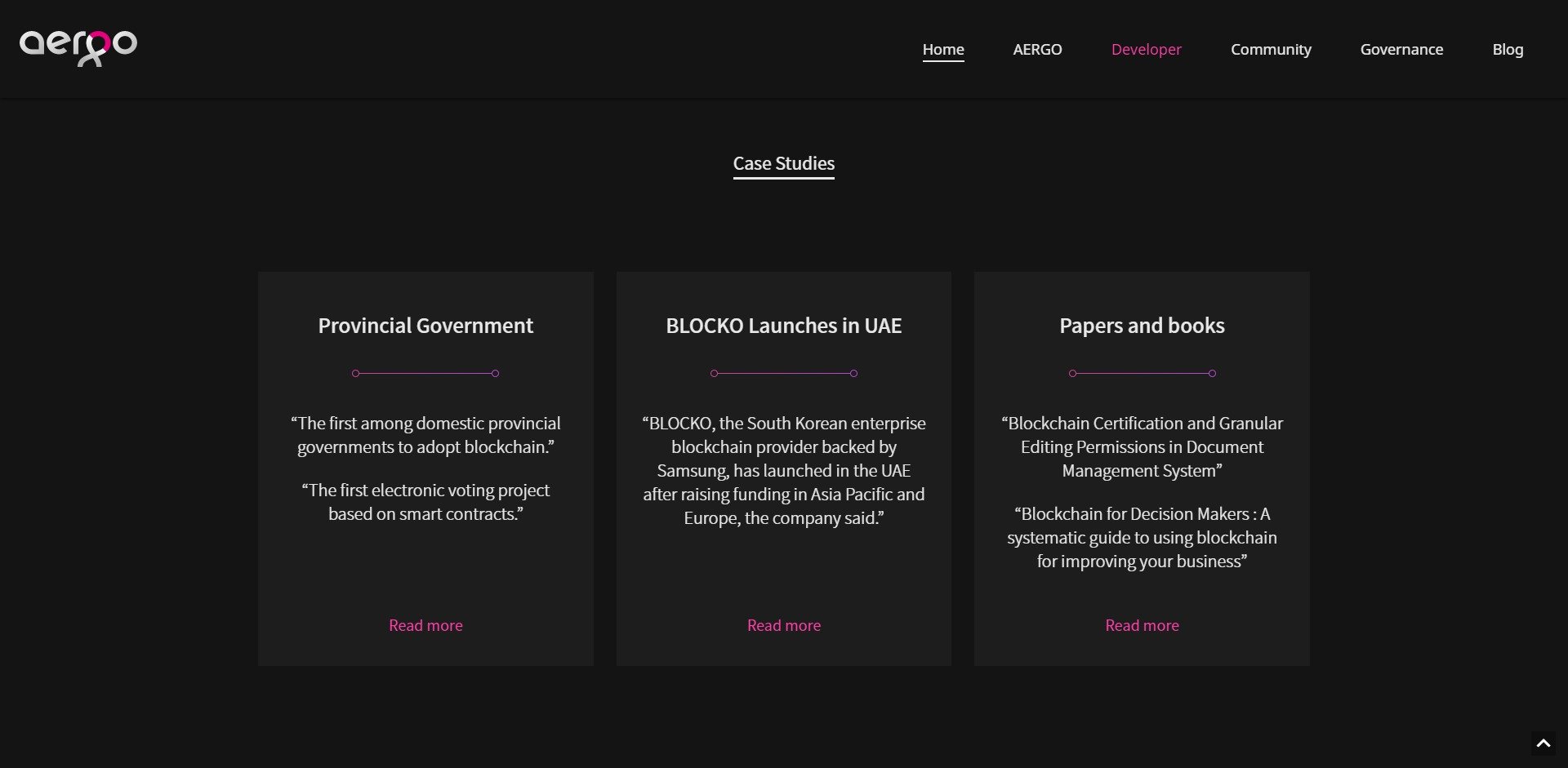Click the Papers and books card title

(1141, 326)
